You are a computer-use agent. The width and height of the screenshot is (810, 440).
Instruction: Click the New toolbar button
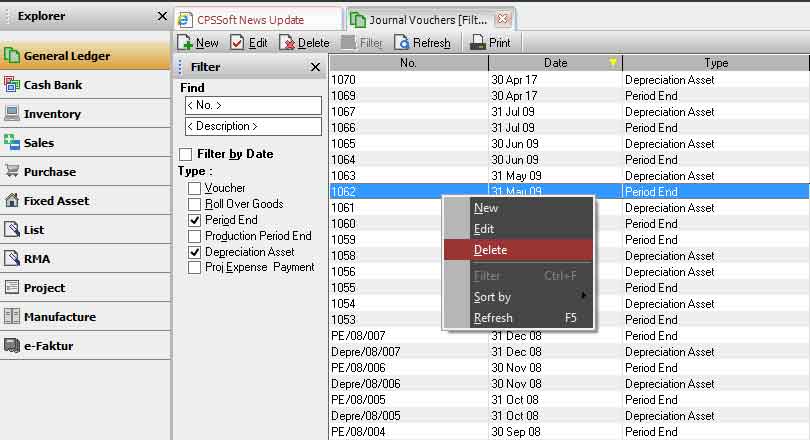(x=198, y=43)
